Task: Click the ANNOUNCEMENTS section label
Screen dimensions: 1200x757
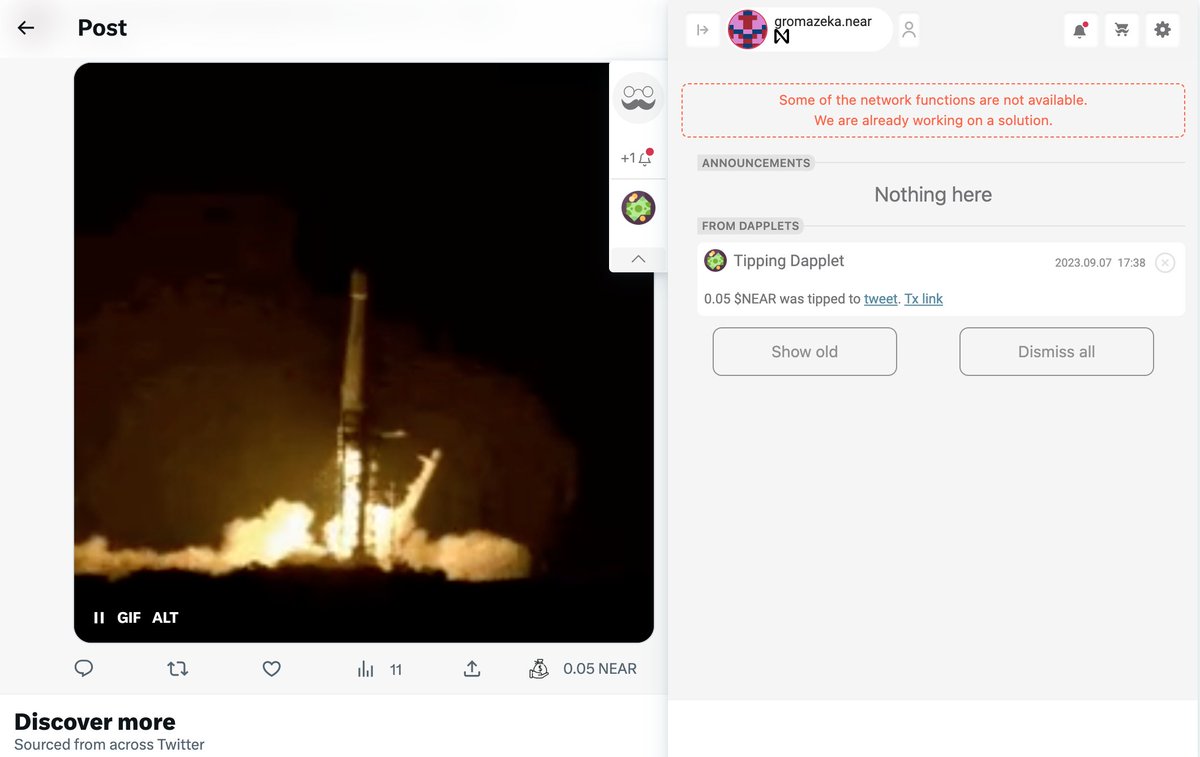Action: tap(756, 163)
